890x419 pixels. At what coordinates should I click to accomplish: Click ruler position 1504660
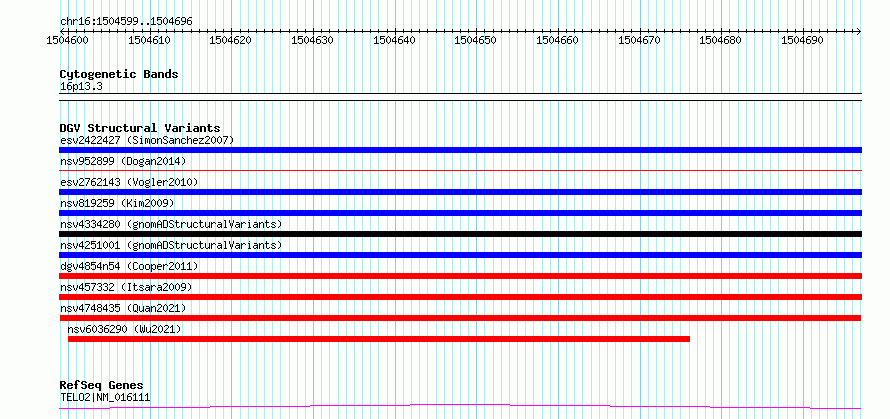click(x=559, y=40)
